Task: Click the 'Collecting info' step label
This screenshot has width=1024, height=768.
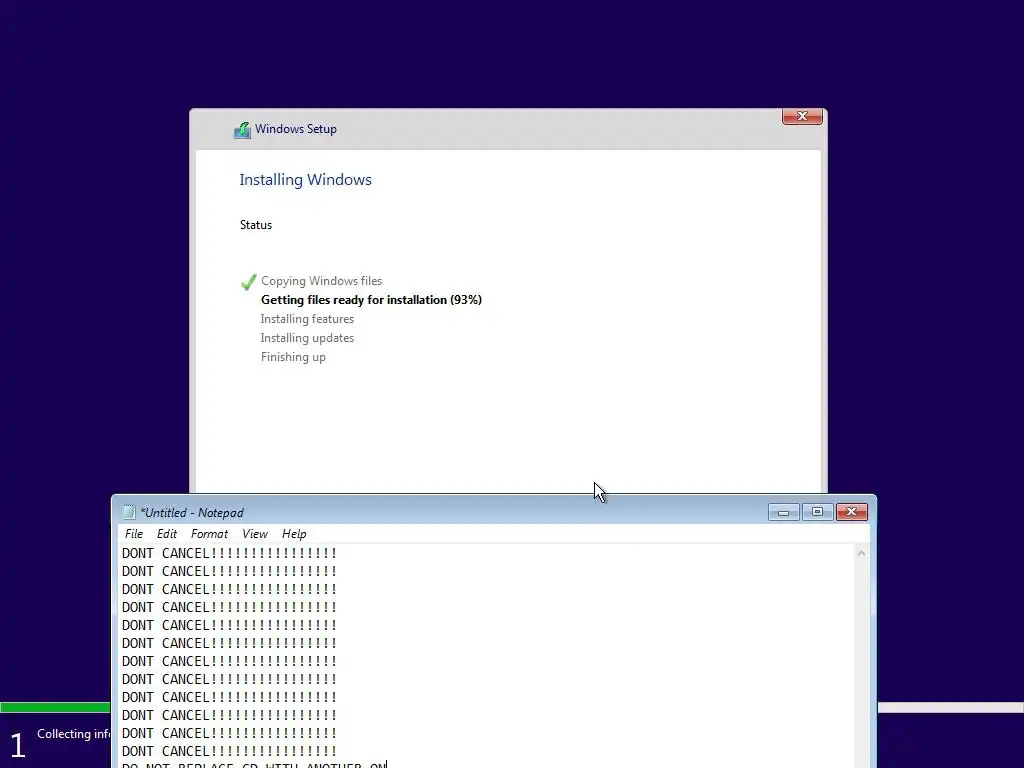Action: click(74, 734)
